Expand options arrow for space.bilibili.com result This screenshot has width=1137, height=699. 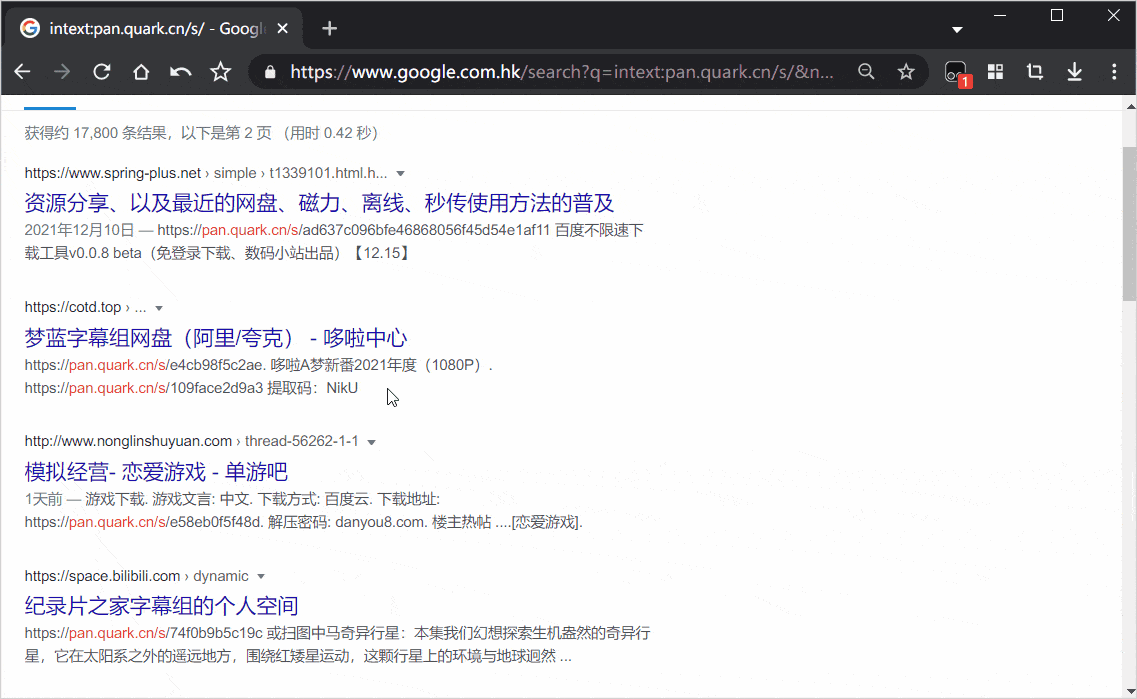[261, 577]
